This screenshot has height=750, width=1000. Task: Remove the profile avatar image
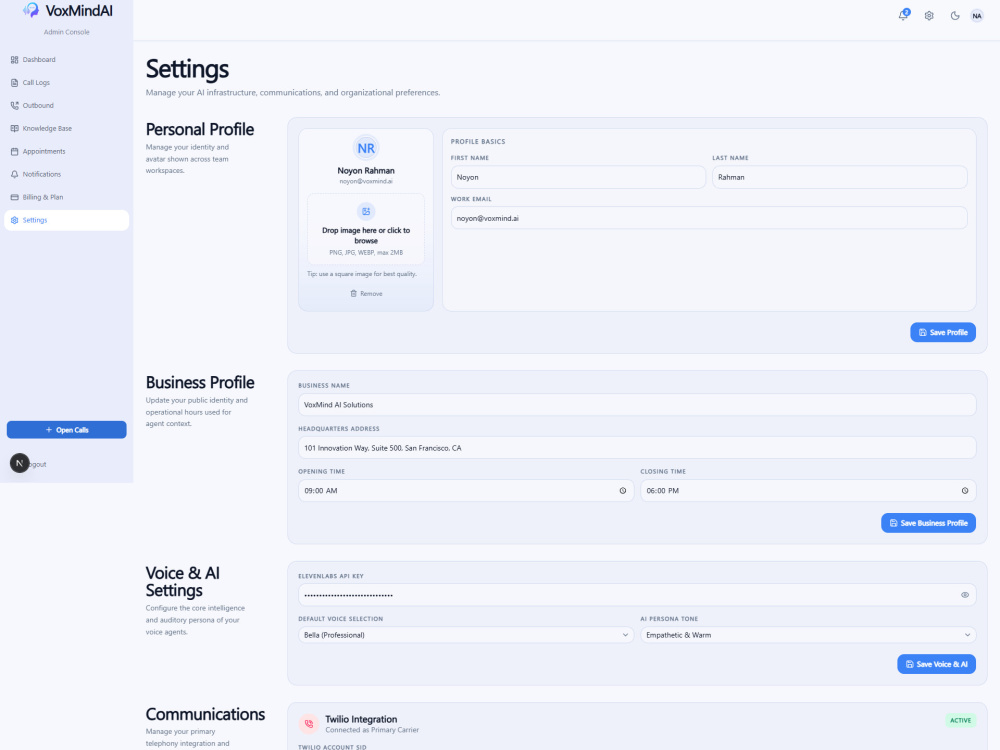pyautogui.click(x=366, y=293)
